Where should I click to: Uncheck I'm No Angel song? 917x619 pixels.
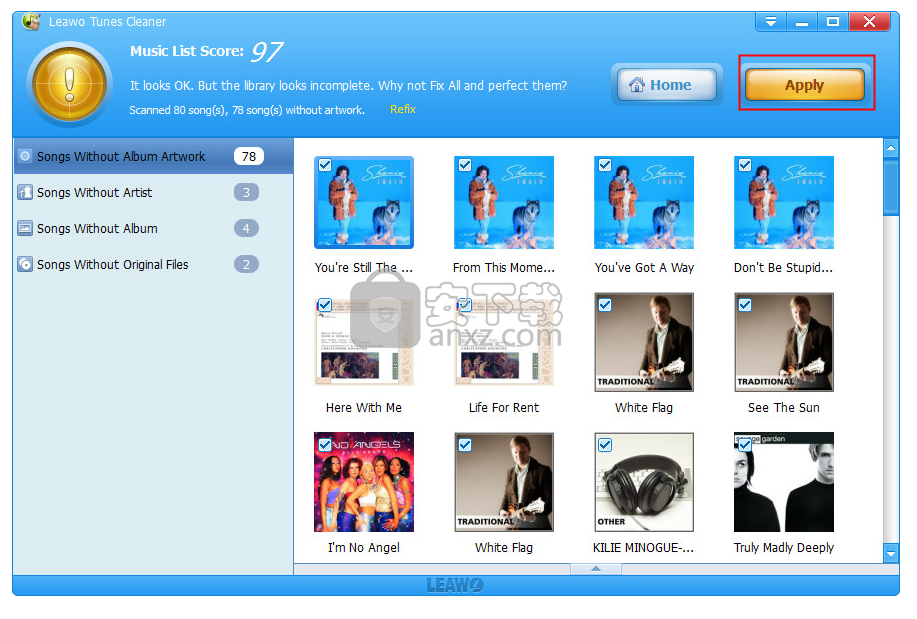pos(325,445)
